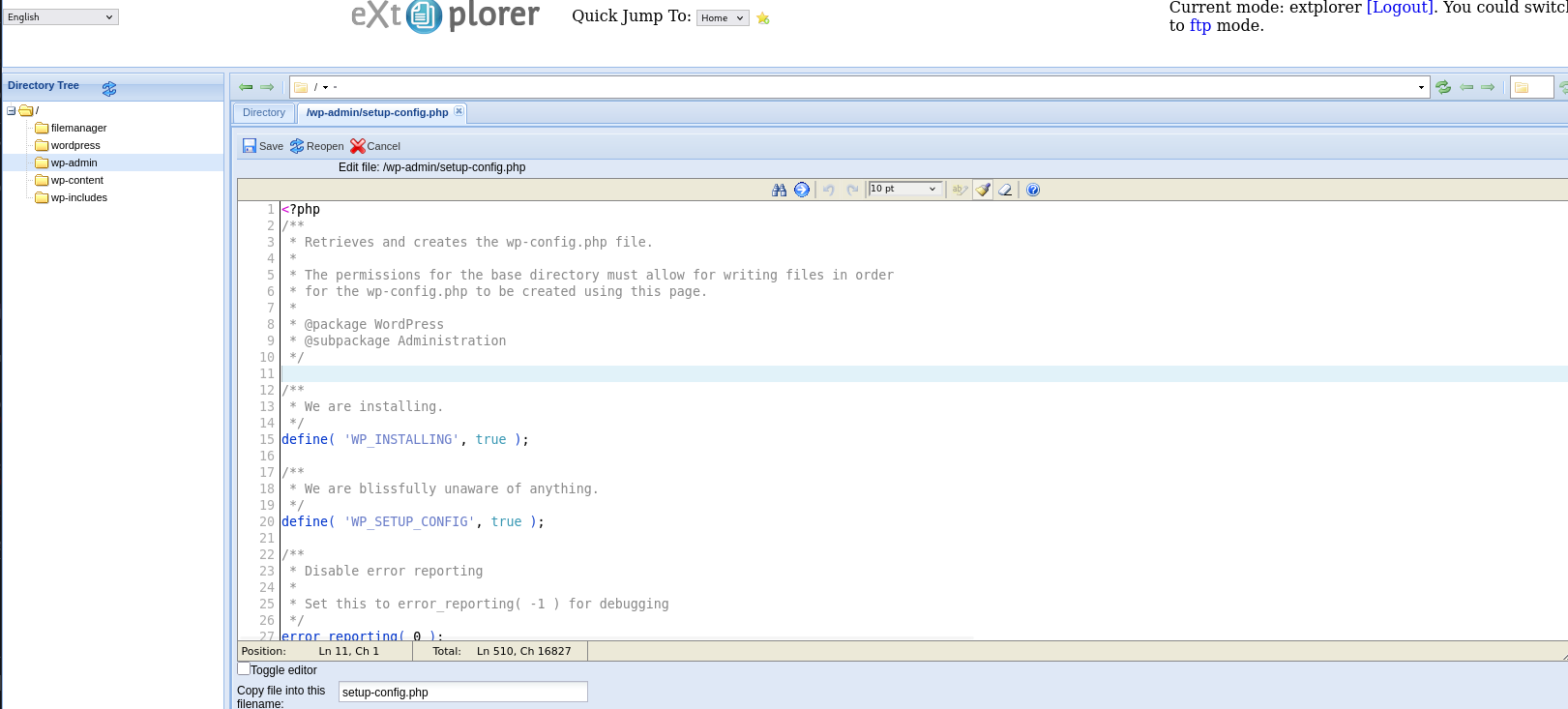Open the 10 pt font size dropdown
The image size is (1568, 709).
tap(904, 189)
